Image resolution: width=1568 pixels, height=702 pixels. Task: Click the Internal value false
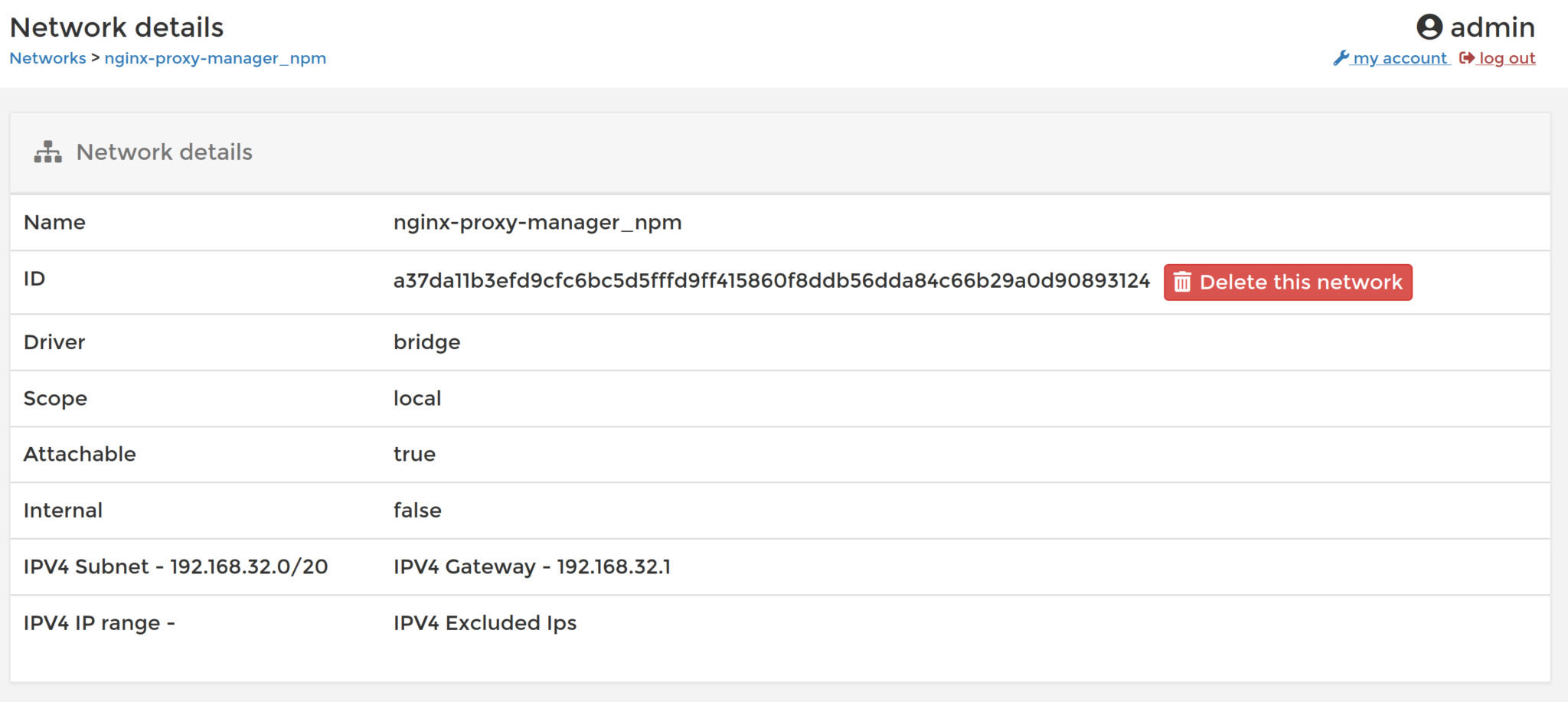(x=417, y=510)
